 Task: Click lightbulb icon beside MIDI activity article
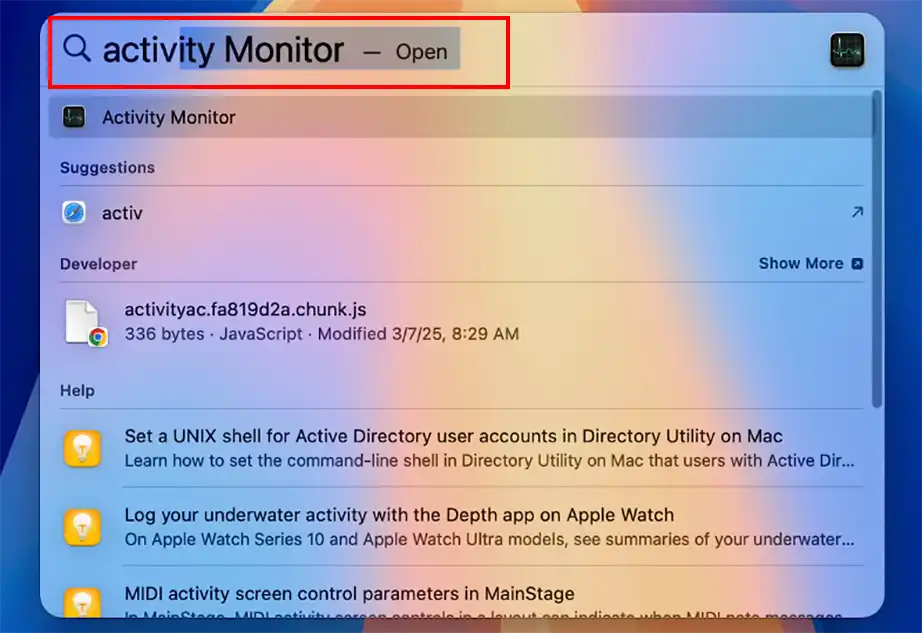pyautogui.click(x=82, y=603)
